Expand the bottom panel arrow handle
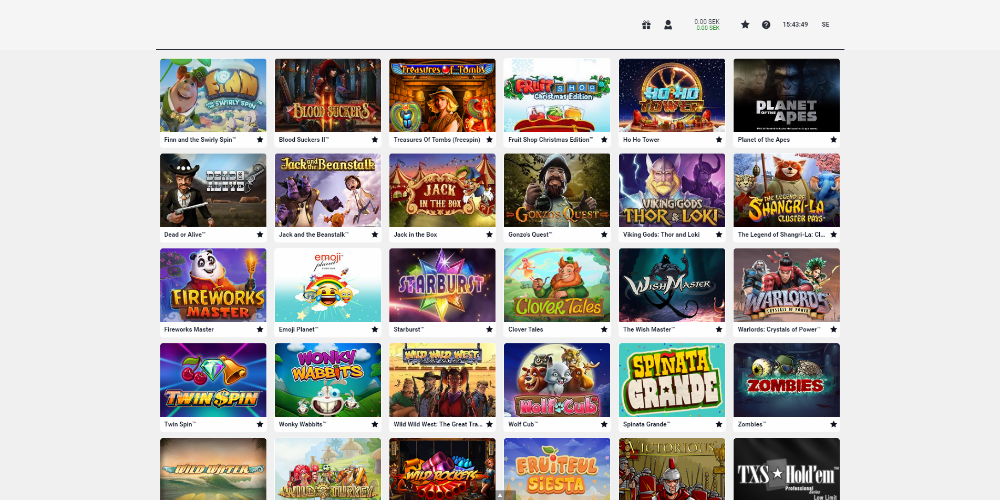This screenshot has height=500, width=1000. coord(500,495)
